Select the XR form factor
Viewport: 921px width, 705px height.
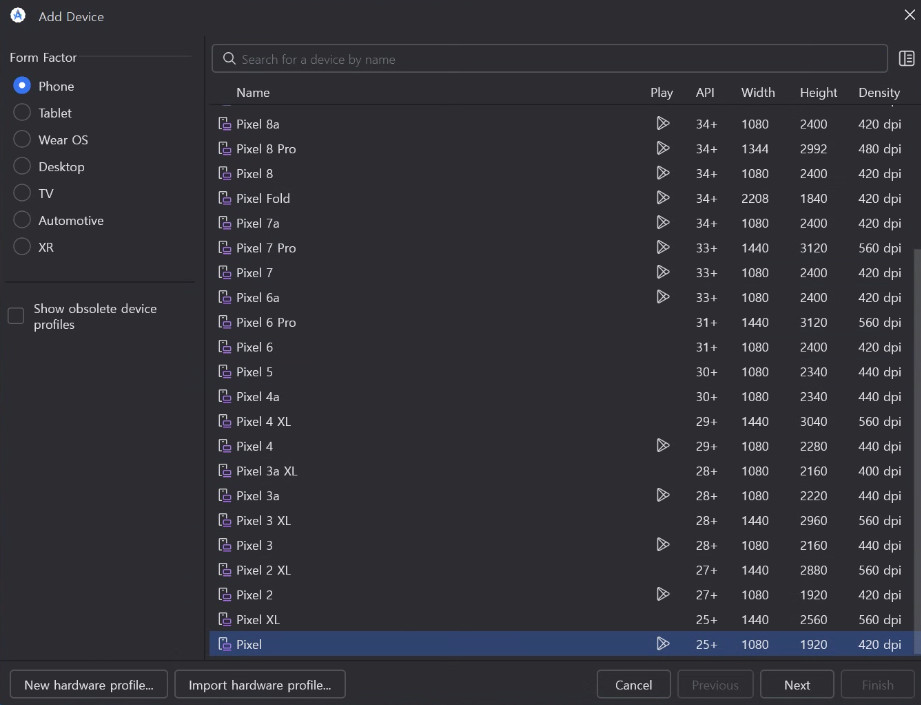click(22, 247)
